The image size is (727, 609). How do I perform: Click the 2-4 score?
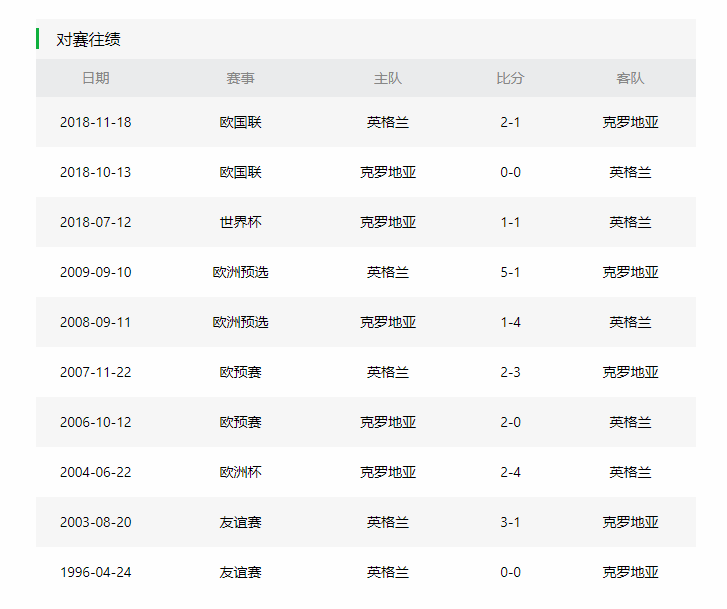(x=510, y=472)
